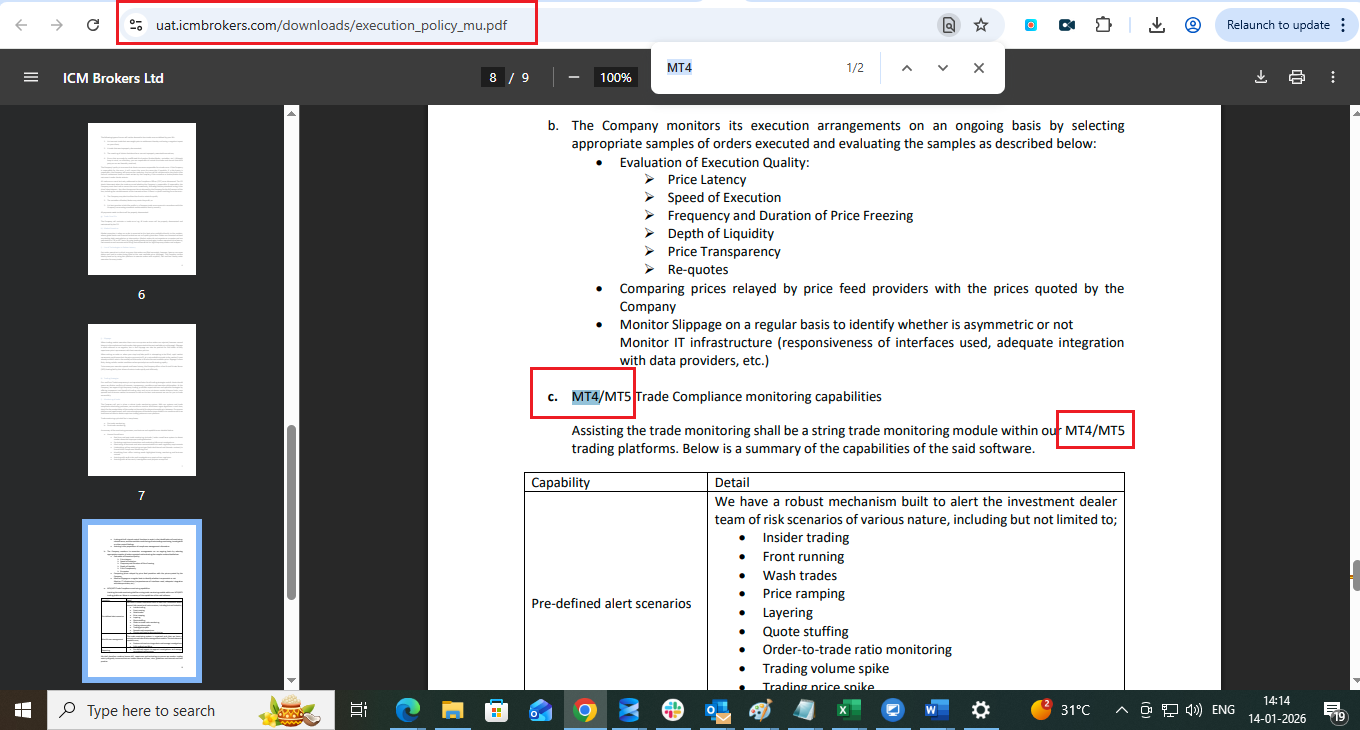Image resolution: width=1360 pixels, height=730 pixels.
Task: Zoom out using minus button
Action: 574,78
